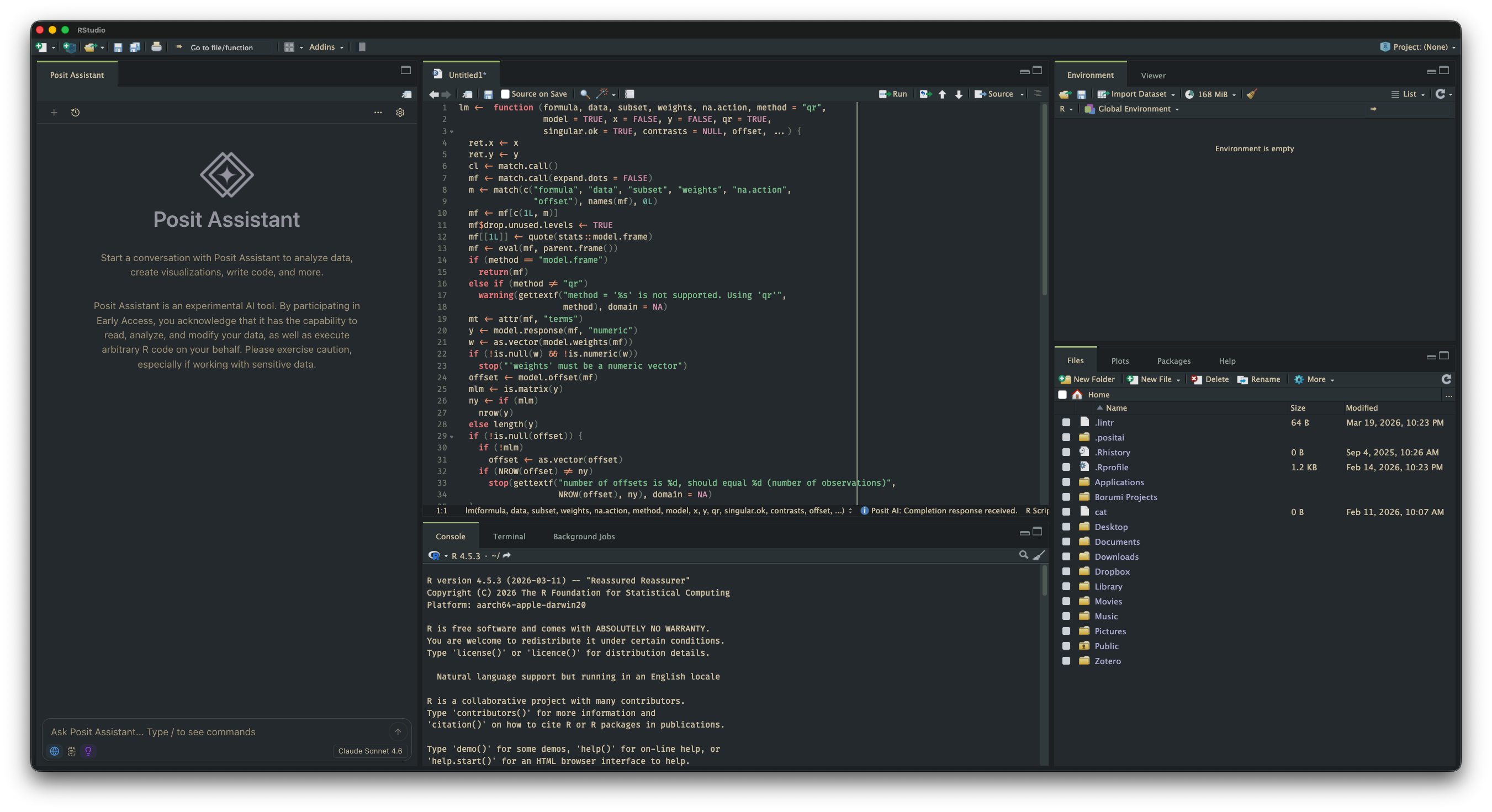The height and width of the screenshot is (812, 1492).
Task: Switch to the Background Jobs tab
Action: pos(584,537)
